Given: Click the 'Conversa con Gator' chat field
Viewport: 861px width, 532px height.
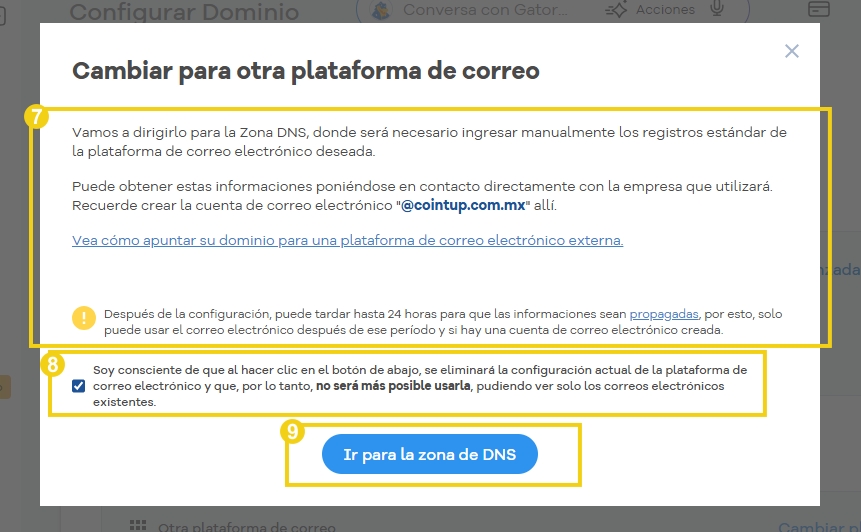Looking at the screenshot, I should click(485, 10).
